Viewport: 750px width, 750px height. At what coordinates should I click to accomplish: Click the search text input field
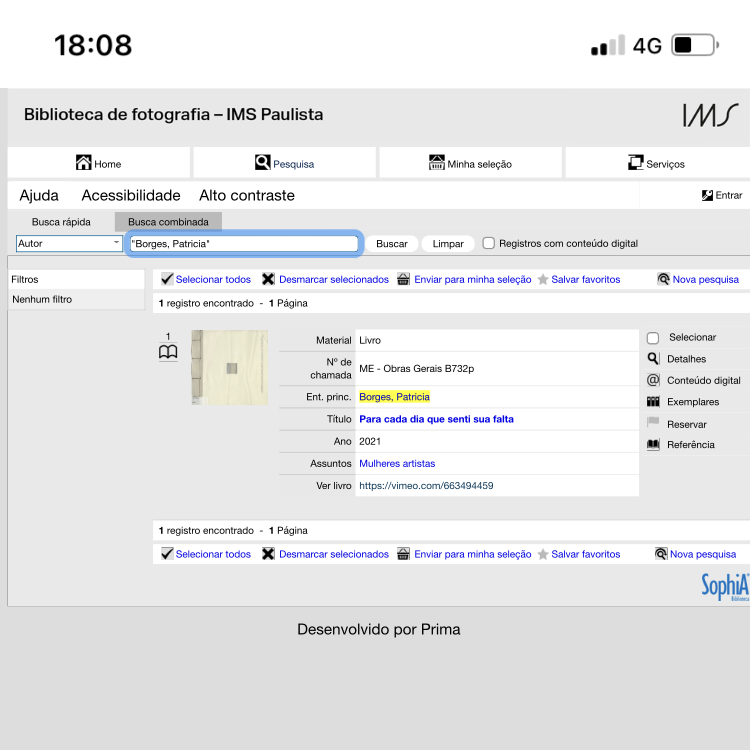click(244, 243)
